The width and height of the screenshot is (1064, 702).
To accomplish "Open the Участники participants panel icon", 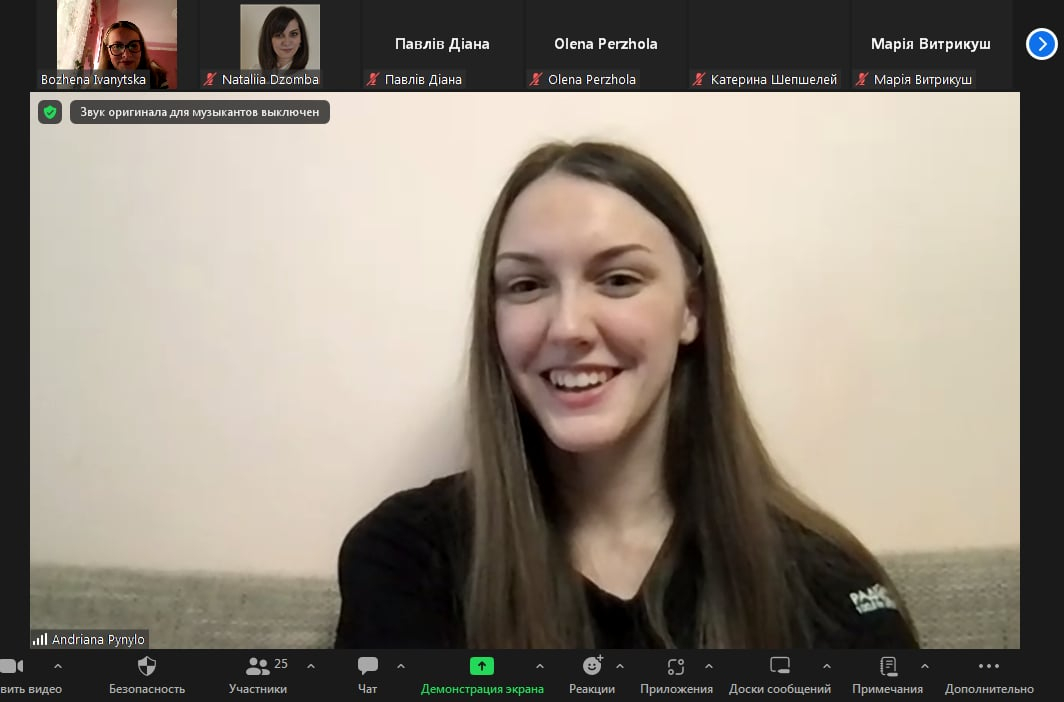I will (257, 666).
